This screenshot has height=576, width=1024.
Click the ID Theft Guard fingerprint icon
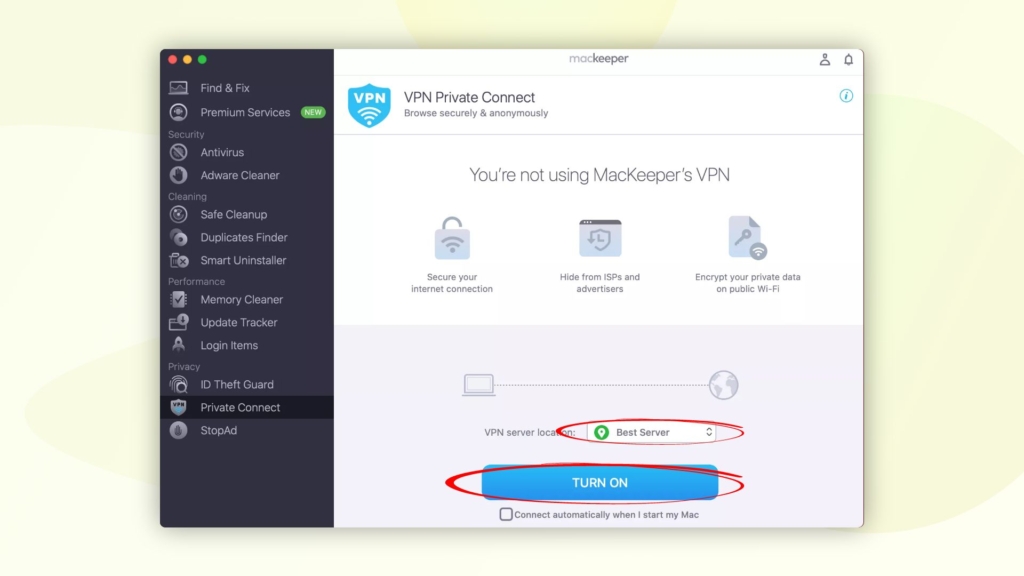click(x=178, y=385)
